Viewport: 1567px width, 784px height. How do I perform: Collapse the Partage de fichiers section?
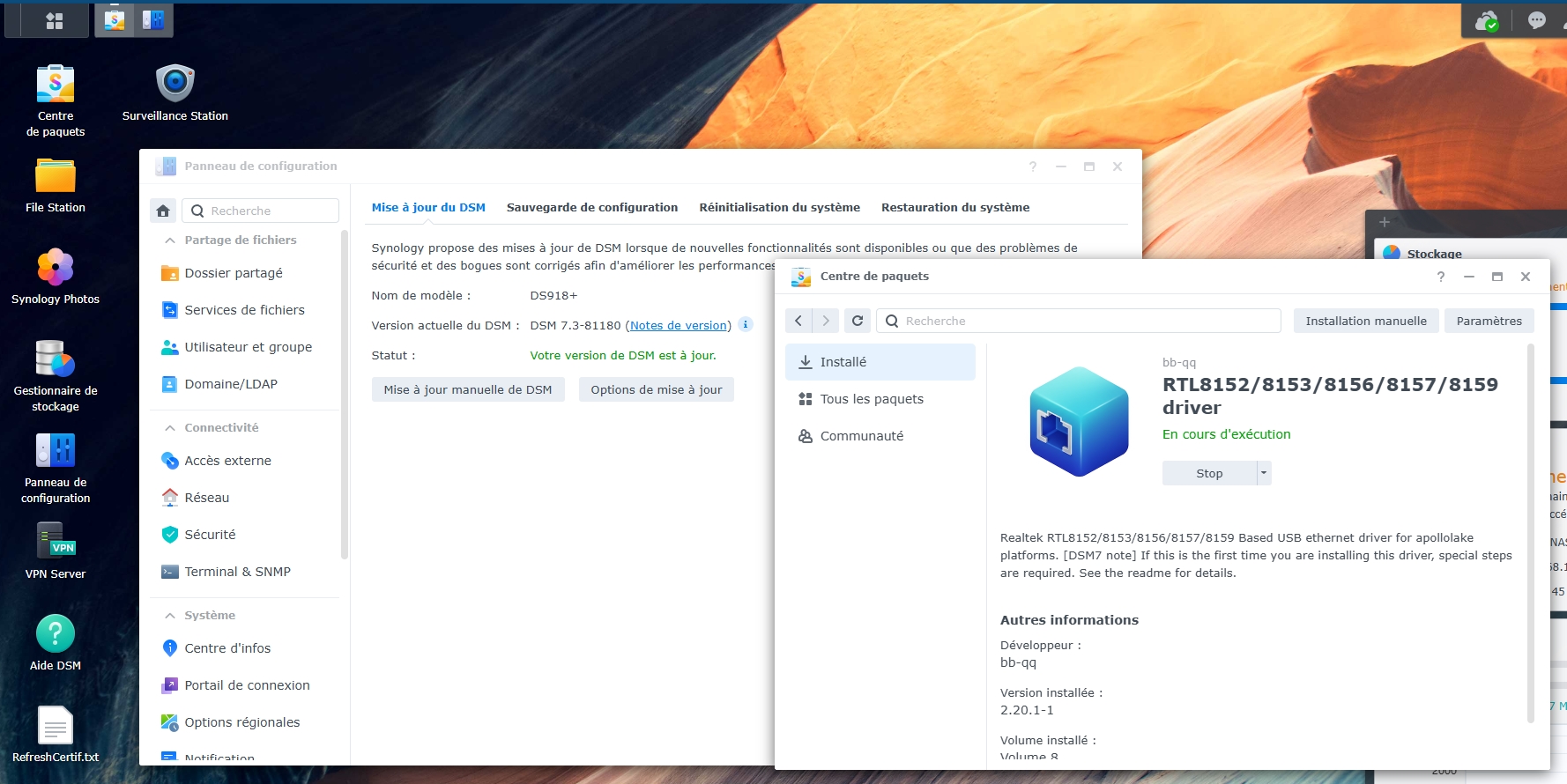[170, 240]
